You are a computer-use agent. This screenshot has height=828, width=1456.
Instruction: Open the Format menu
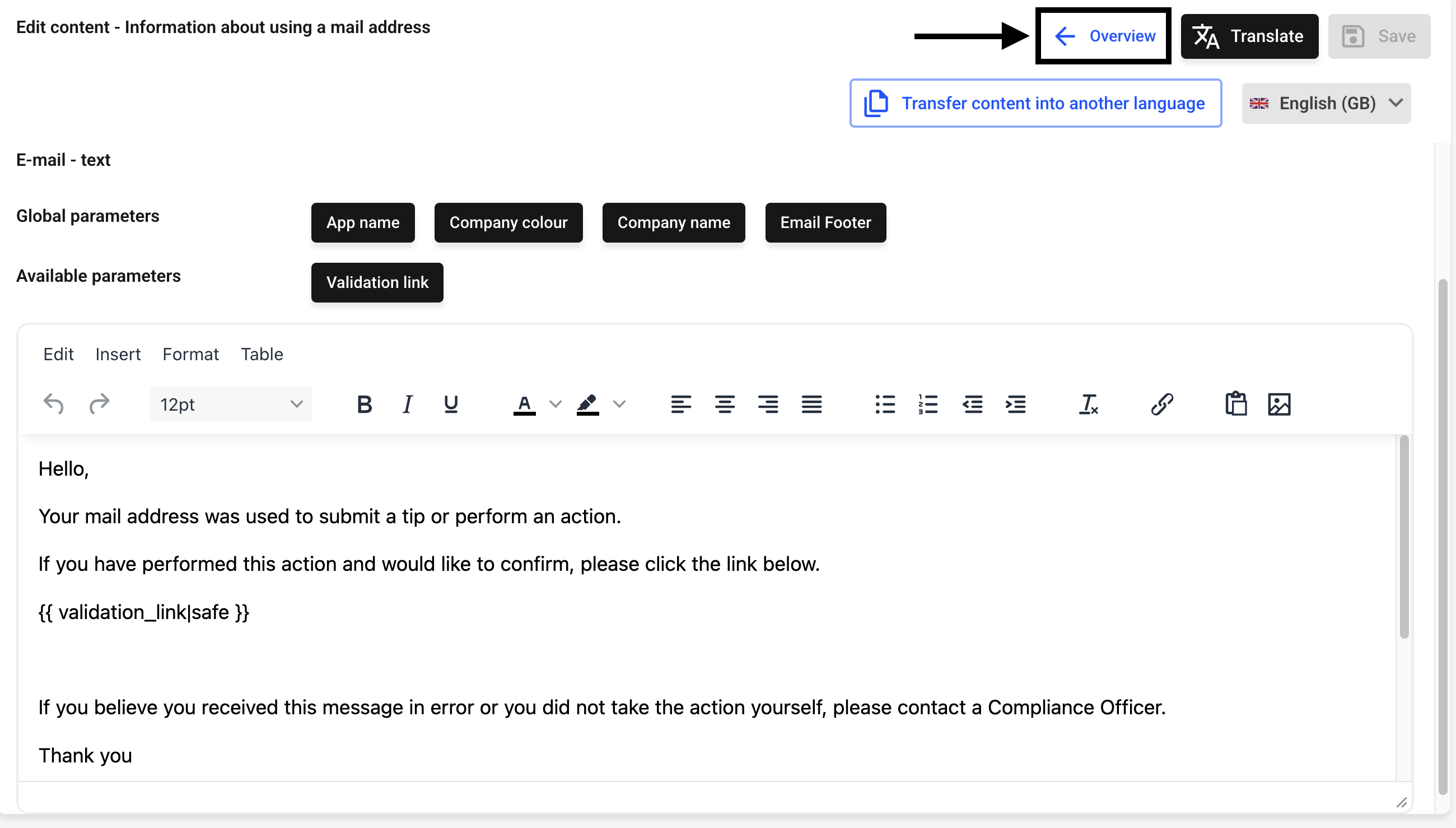tap(190, 354)
